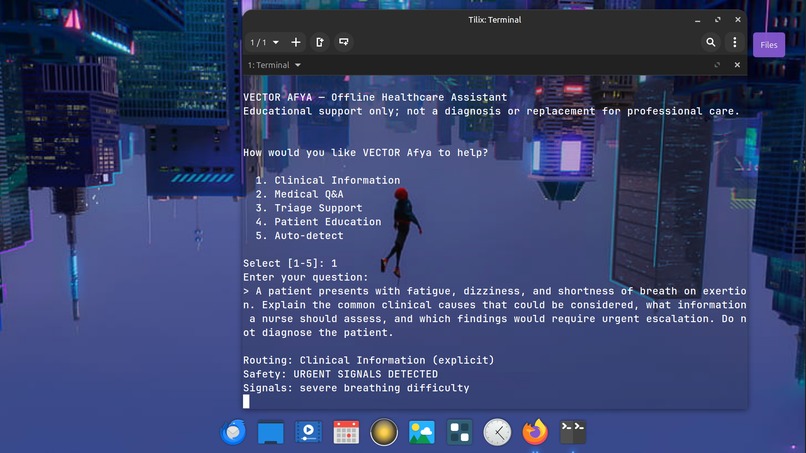
Task: Maximize the terminal pane in Tilix
Action: coord(717,65)
